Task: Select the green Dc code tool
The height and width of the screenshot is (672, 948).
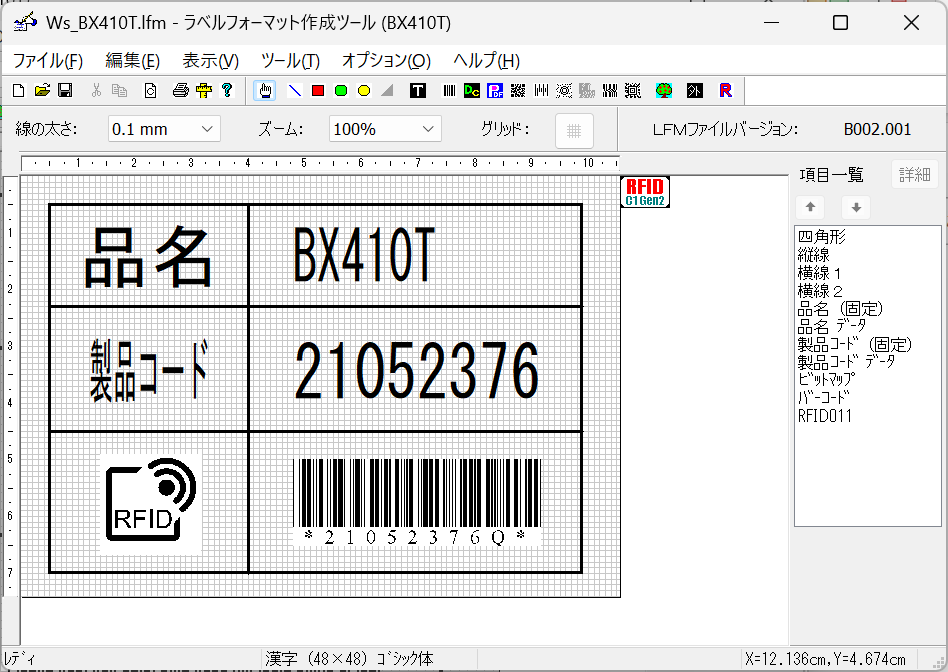Action: 472,91
